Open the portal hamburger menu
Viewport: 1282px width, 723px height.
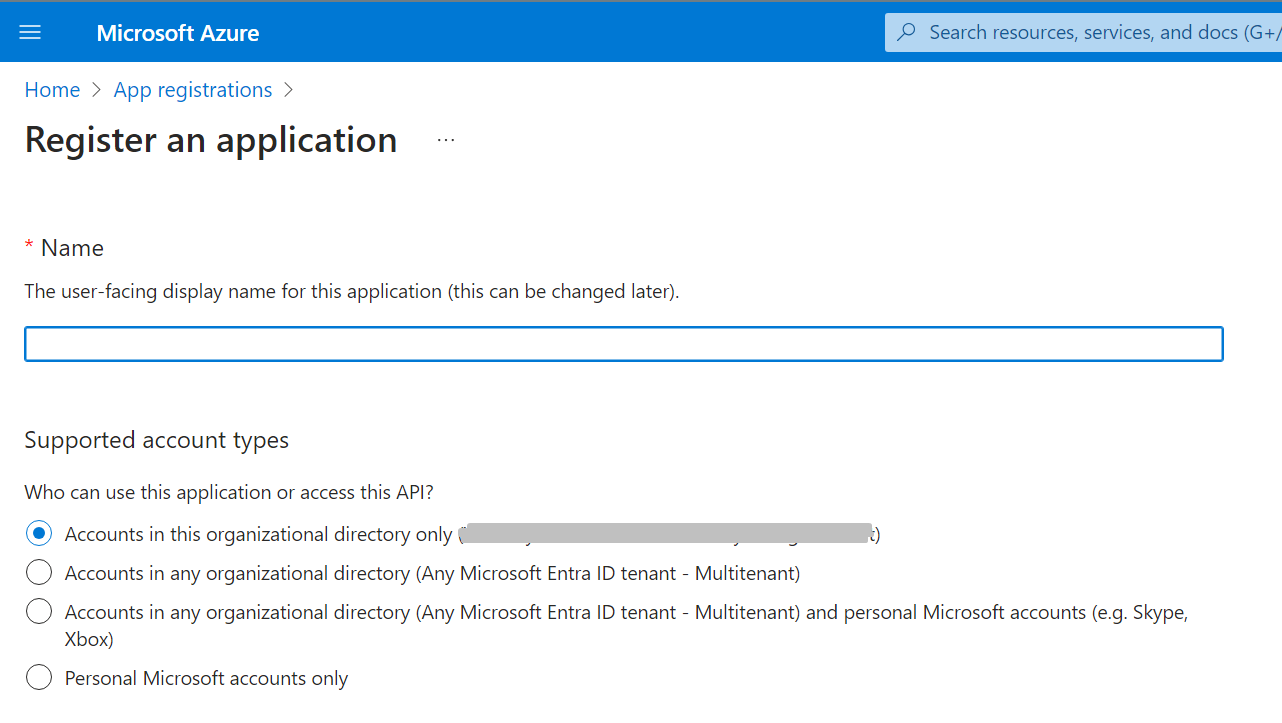point(30,32)
